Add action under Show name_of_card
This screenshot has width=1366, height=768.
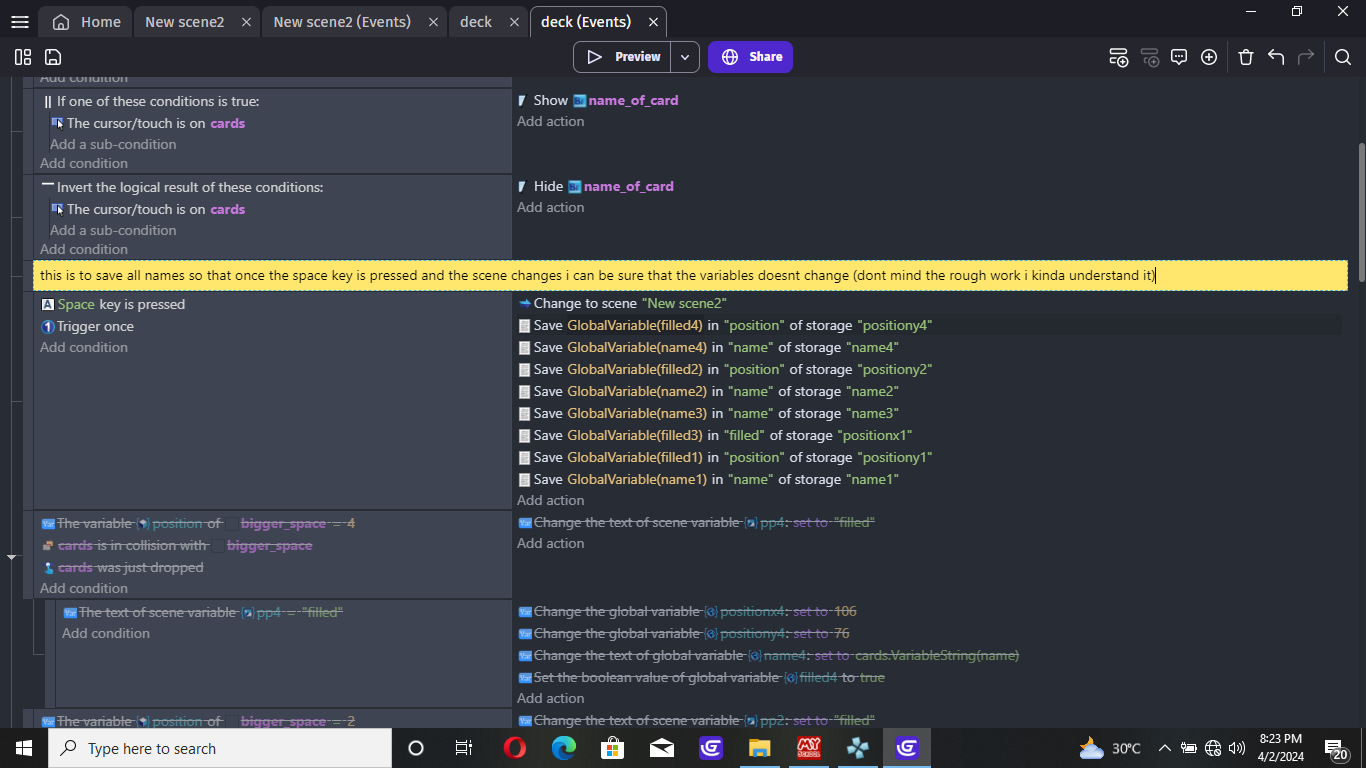[551, 122]
